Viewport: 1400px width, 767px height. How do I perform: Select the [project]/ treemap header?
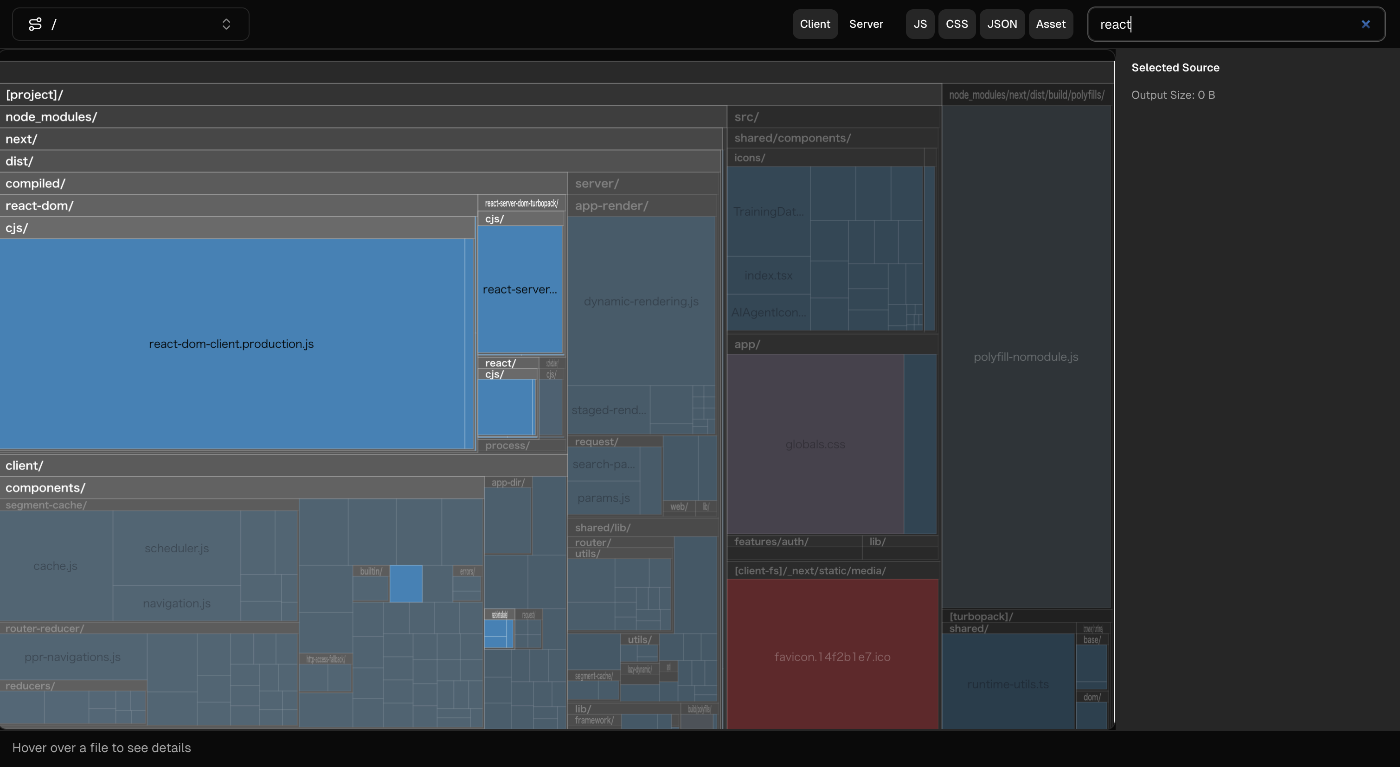[x=470, y=95]
